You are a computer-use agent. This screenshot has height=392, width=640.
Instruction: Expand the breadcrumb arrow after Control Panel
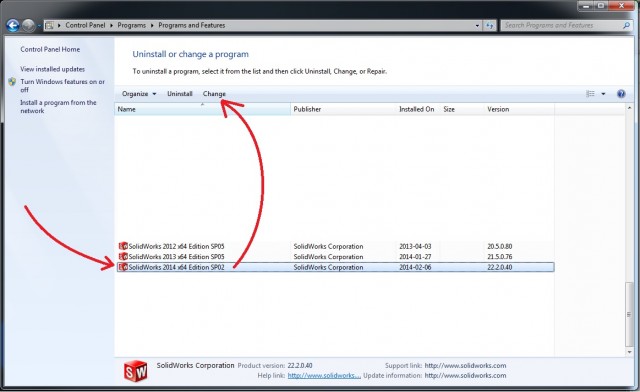coord(111,25)
